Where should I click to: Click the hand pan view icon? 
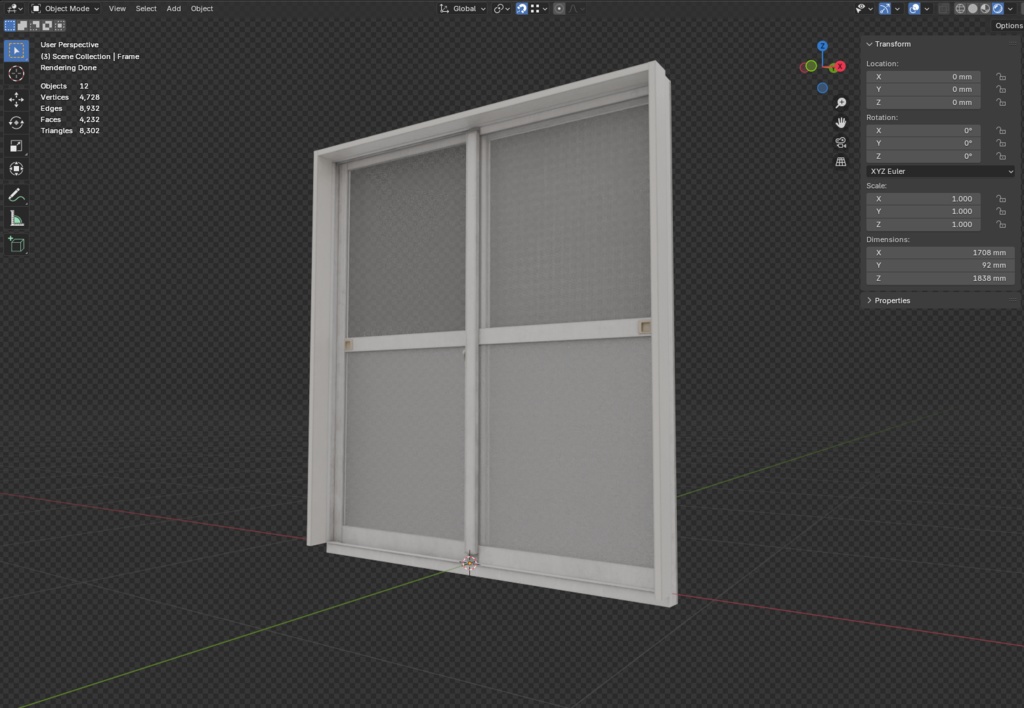tap(840, 123)
